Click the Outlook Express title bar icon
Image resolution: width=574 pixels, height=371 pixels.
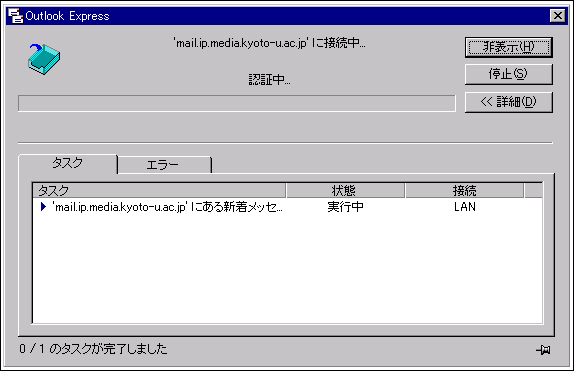click(x=15, y=16)
